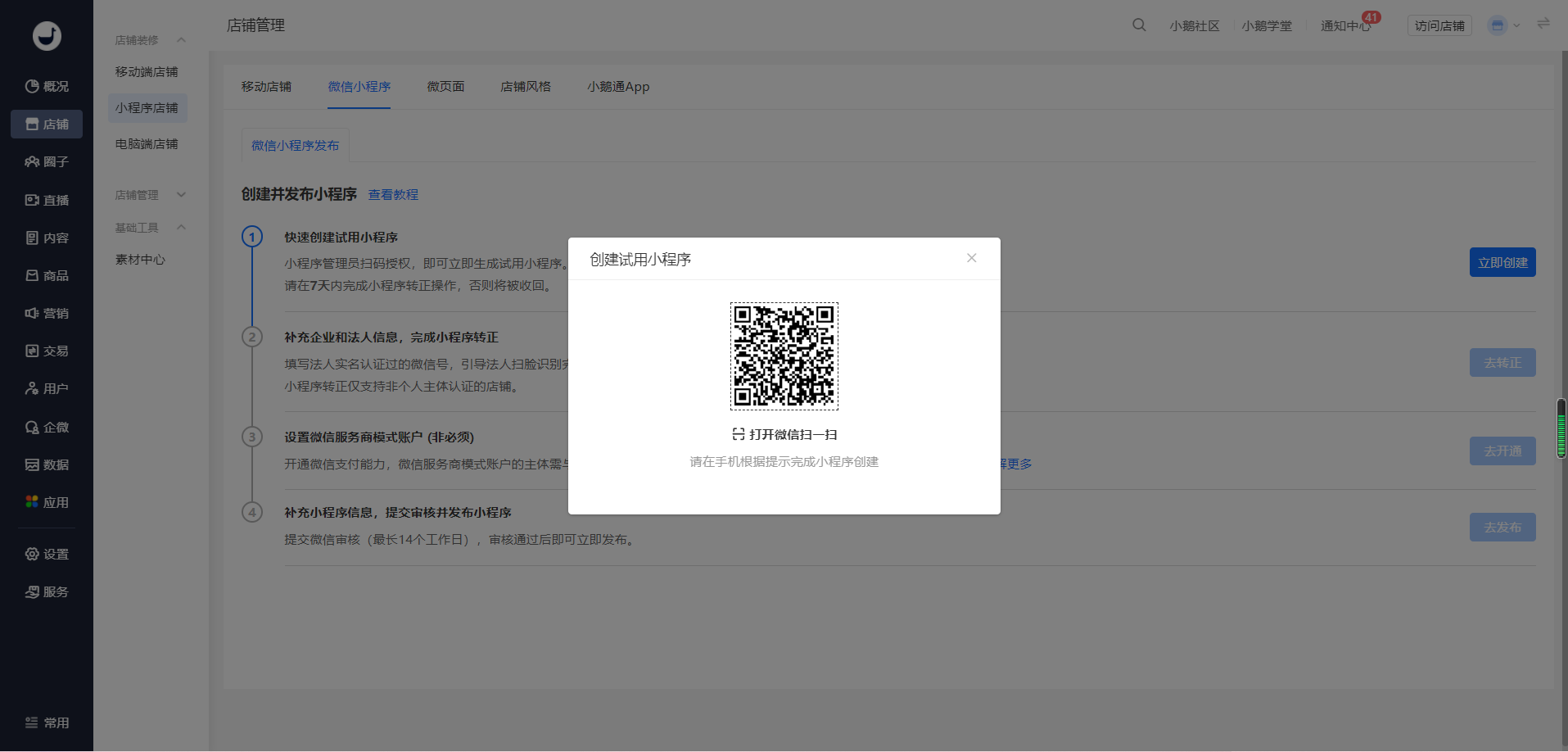The width and height of the screenshot is (1568, 752).
Task: Open 数据 data section in the sidebar
Action: 47,464
